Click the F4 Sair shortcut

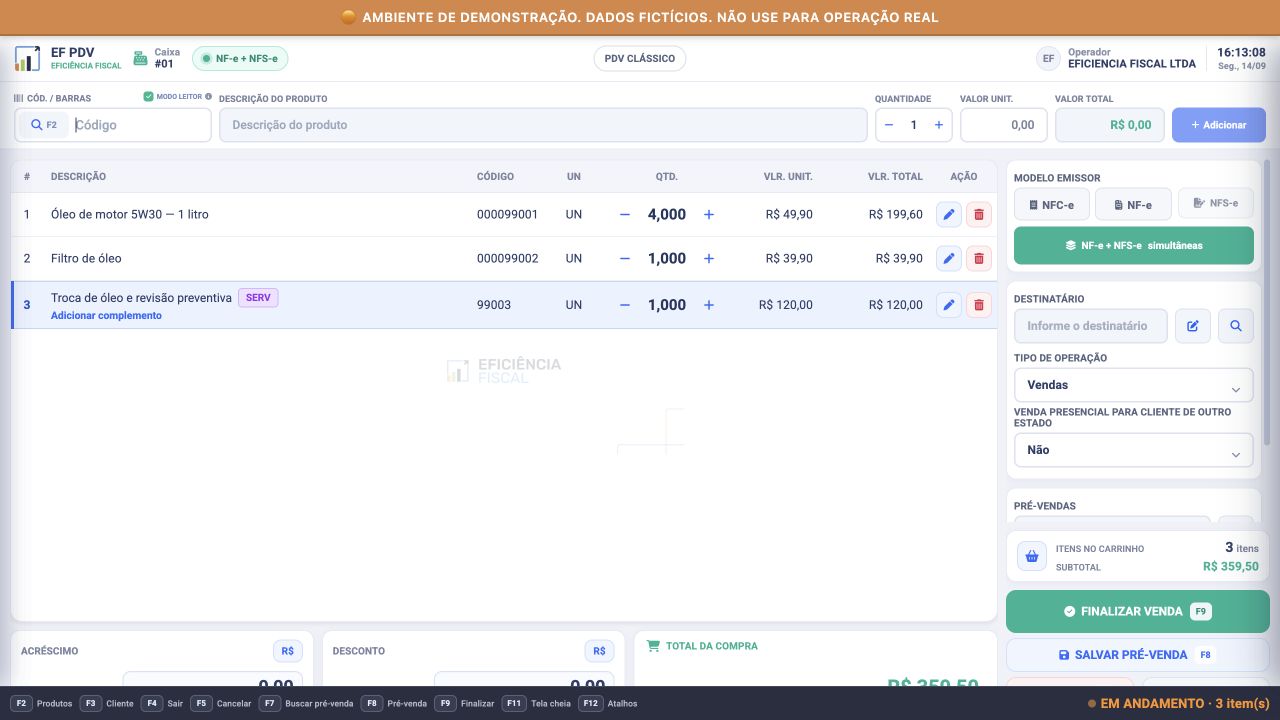click(162, 703)
